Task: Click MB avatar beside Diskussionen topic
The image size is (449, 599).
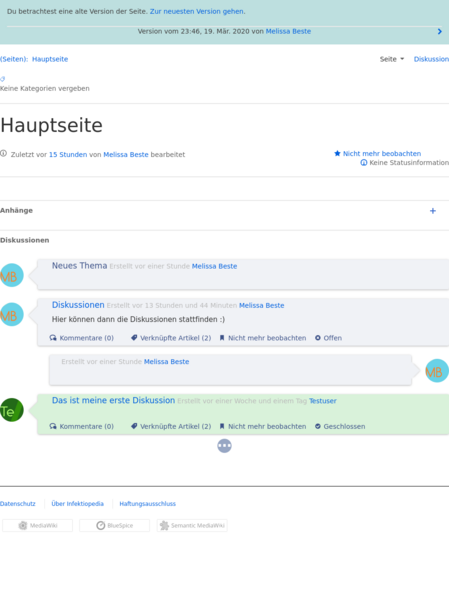Action: pyautogui.click(x=12, y=314)
